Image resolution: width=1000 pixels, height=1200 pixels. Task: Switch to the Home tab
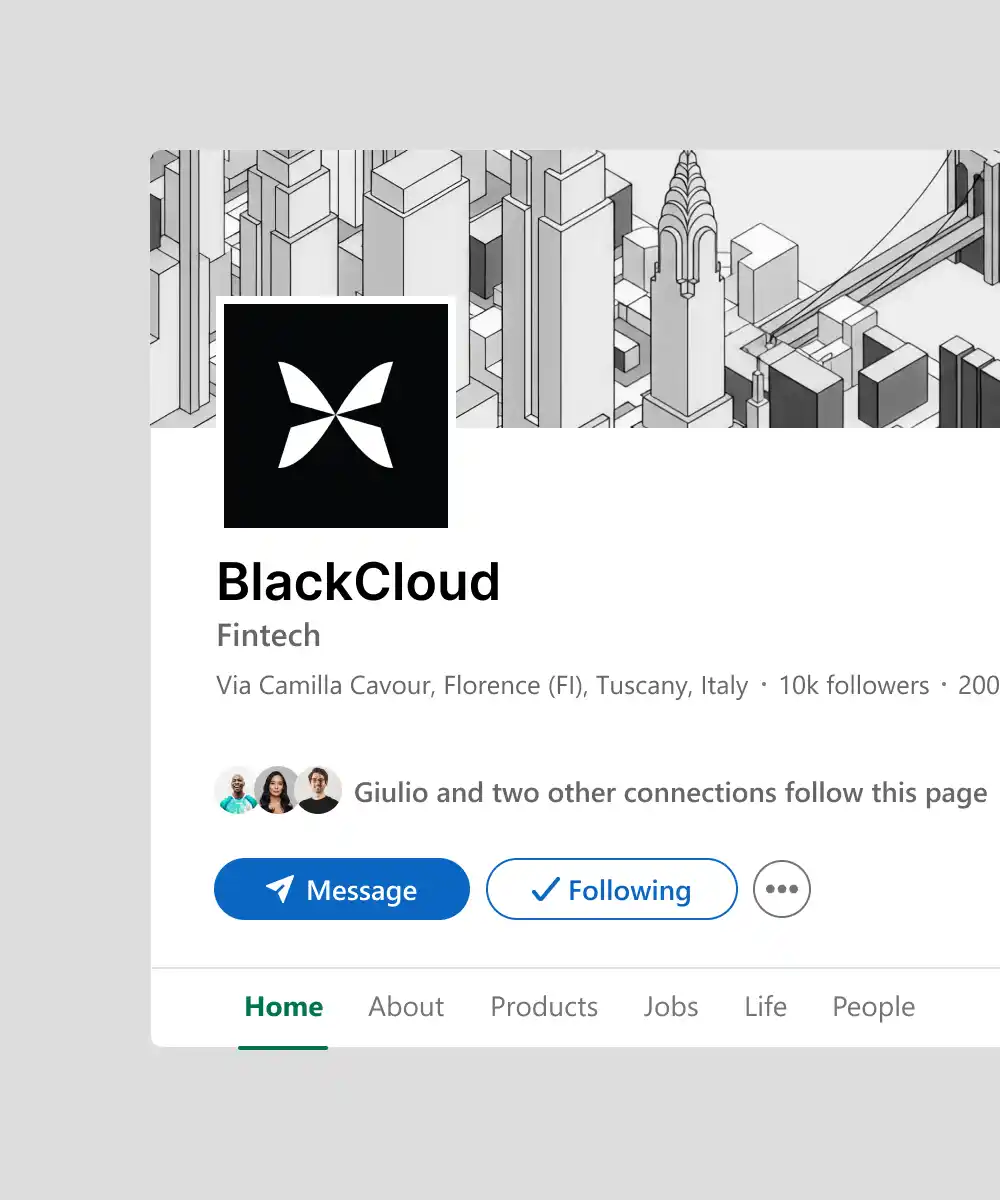click(284, 1007)
